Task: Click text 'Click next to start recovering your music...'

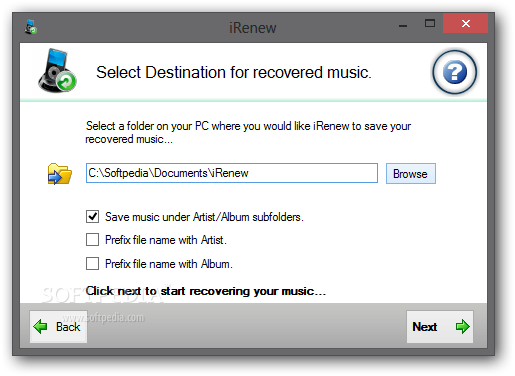Action: tap(206, 291)
